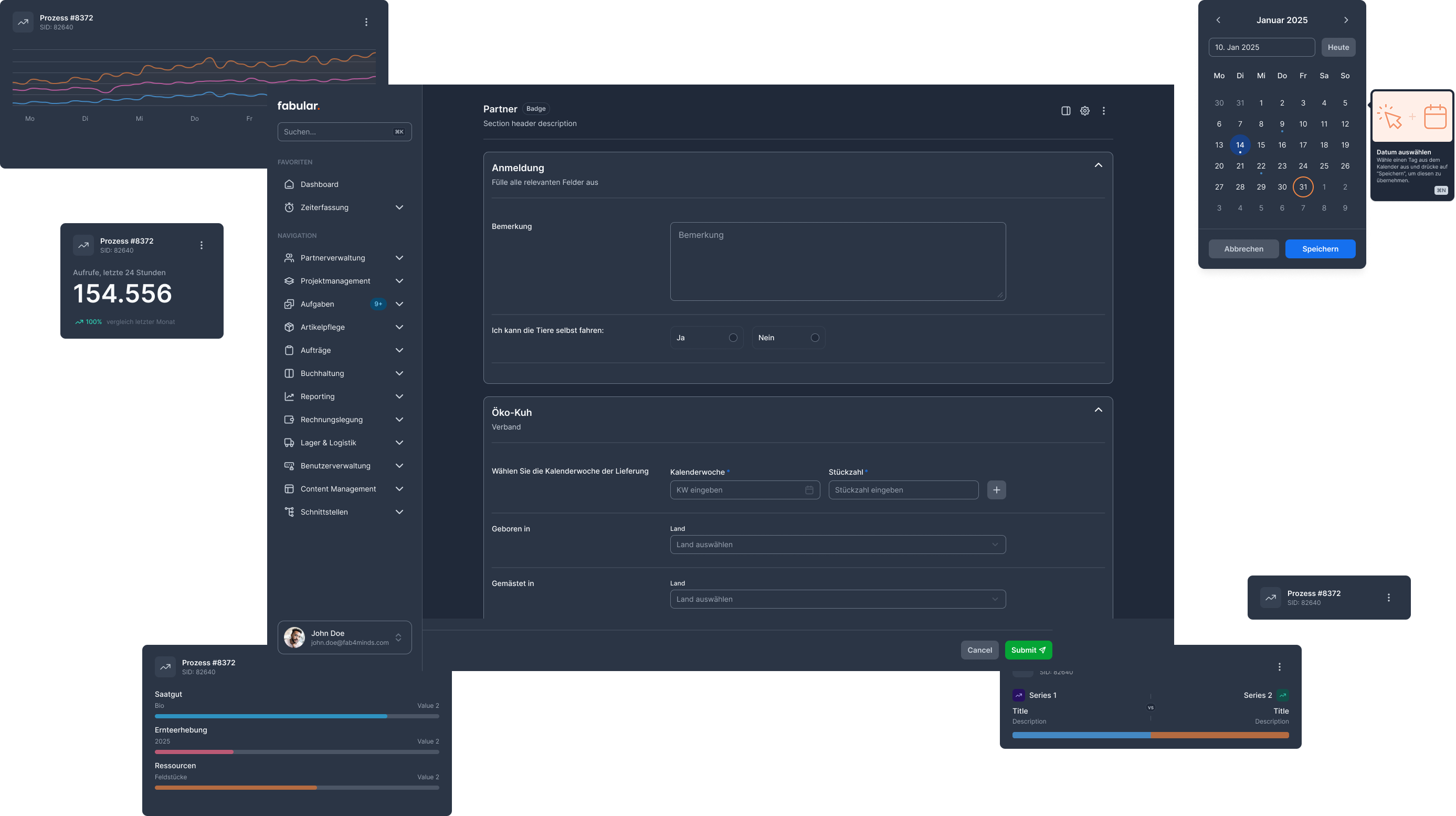Toggle the side panel icon in Partner header
Screen dimensions: 1456x816
1065,111
